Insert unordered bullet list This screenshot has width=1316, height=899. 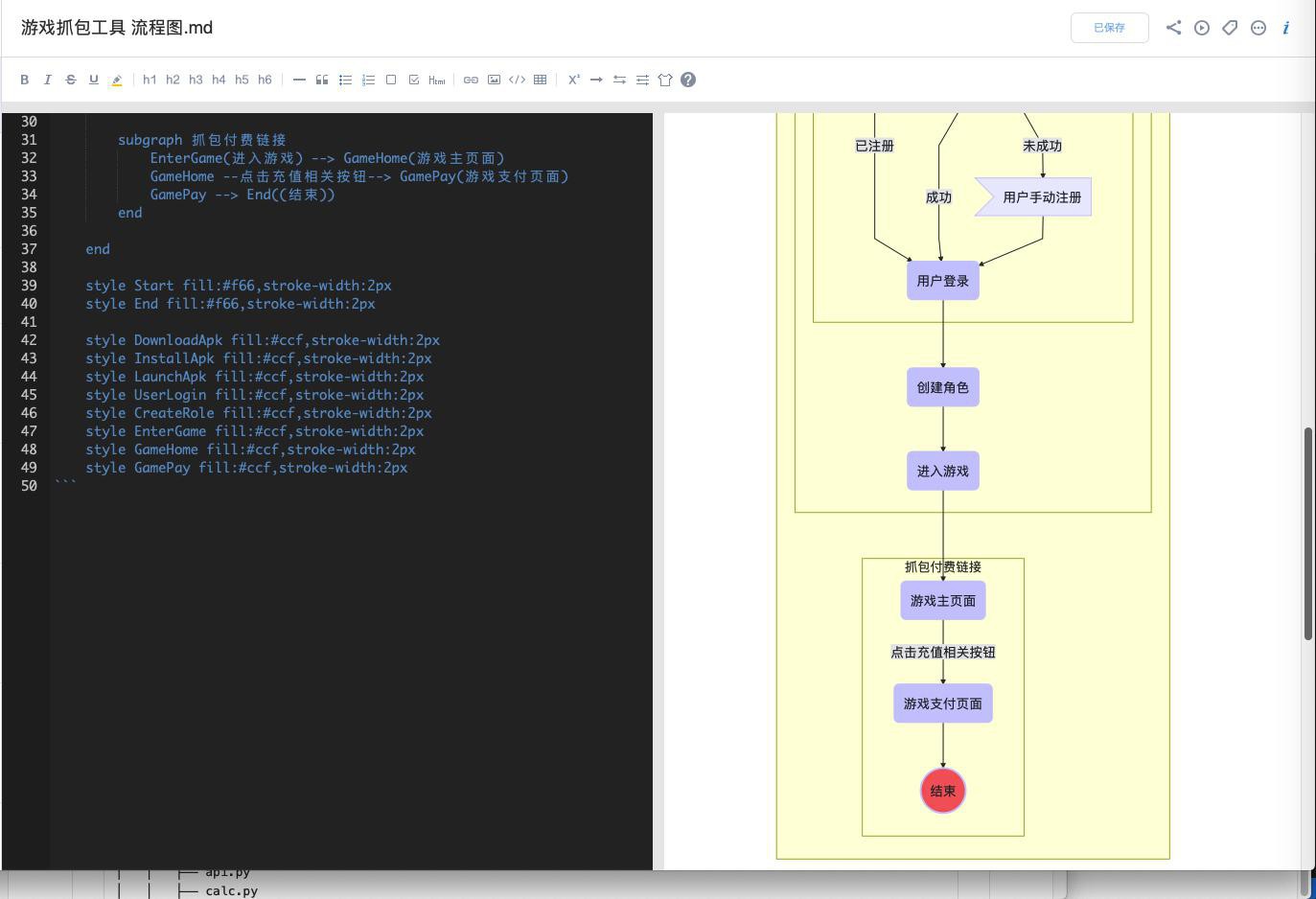coord(345,80)
